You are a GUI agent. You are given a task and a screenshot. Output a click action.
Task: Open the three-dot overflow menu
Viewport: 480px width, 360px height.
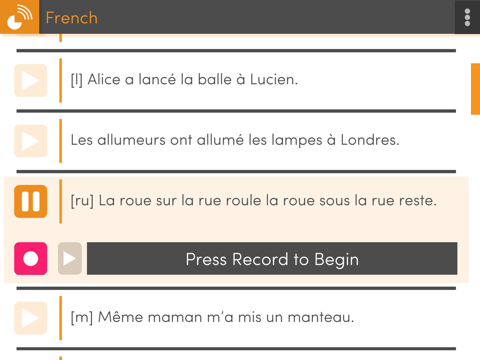pos(467,17)
